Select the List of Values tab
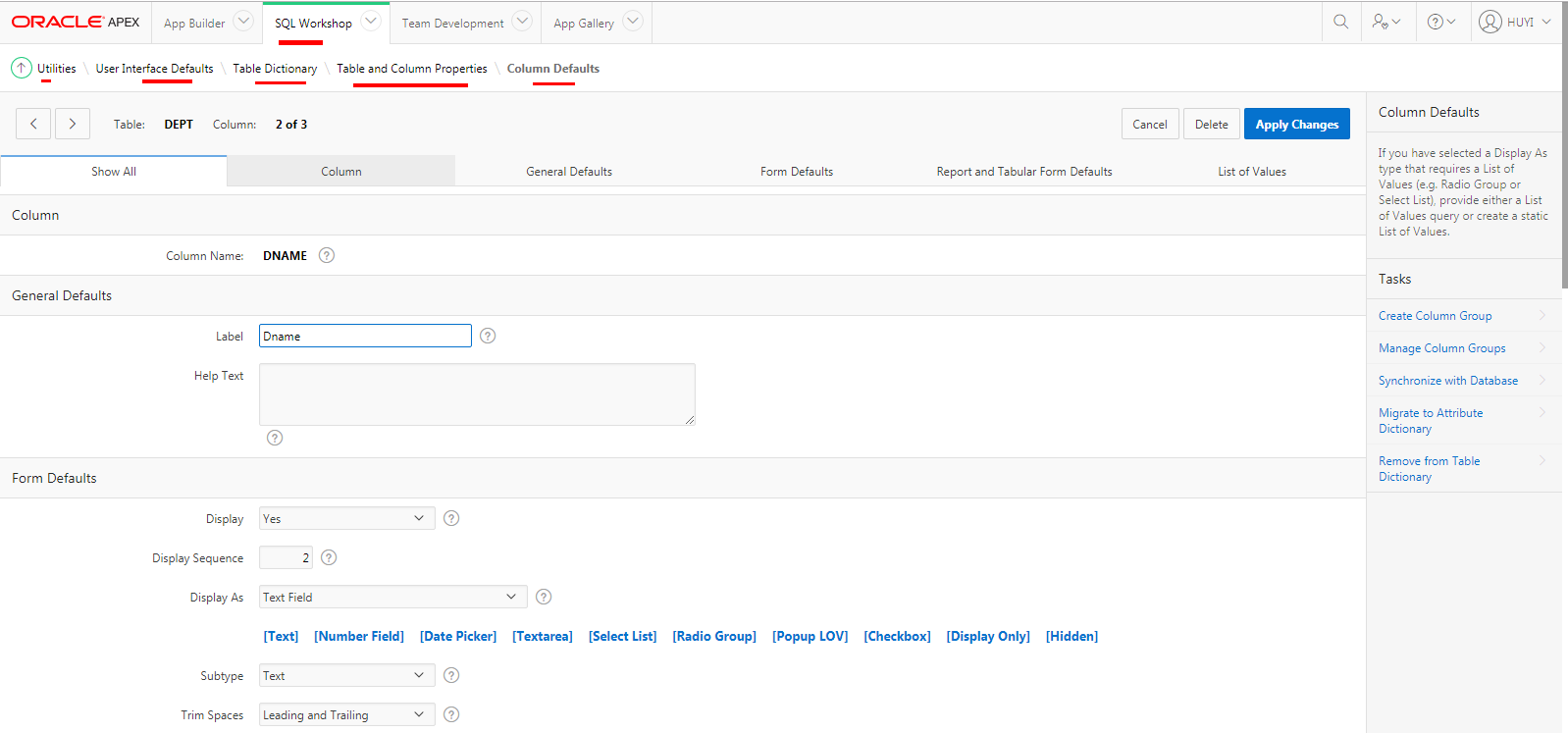1568x733 pixels. [1251, 172]
